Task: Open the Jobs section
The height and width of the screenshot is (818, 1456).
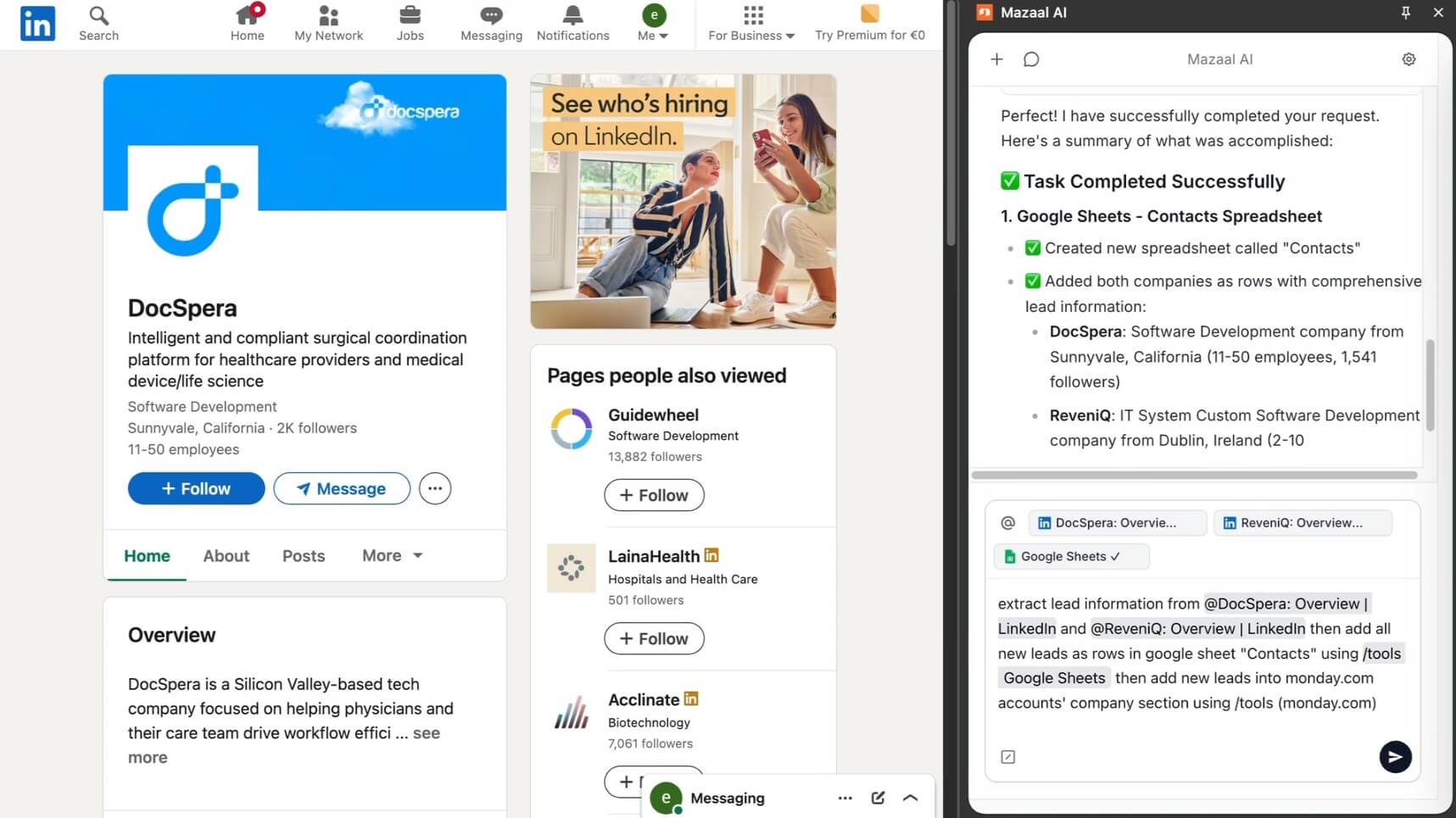Action: click(410, 24)
